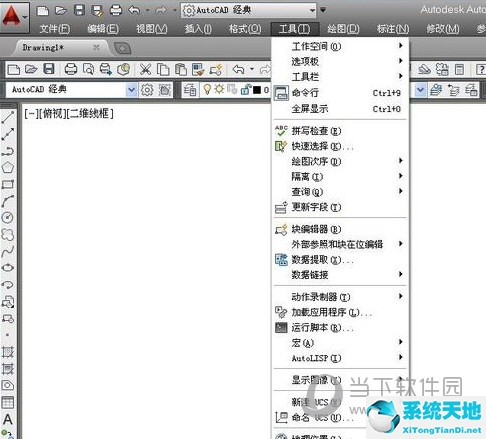Click Open folder icon in quick access toolbar
This screenshot has height=439, width=486.
(x=60, y=10)
